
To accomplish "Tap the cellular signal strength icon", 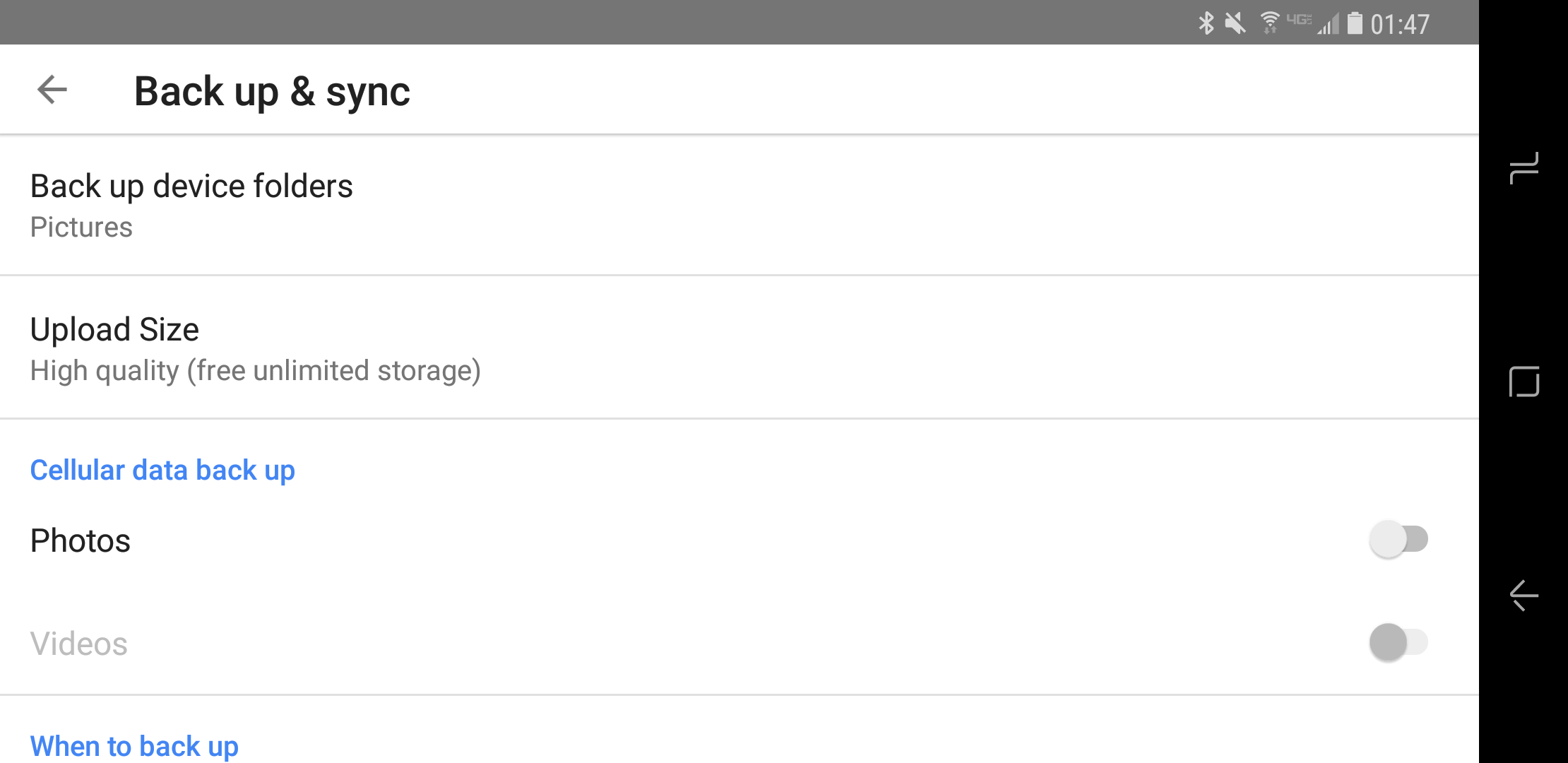I will click(x=1328, y=25).
